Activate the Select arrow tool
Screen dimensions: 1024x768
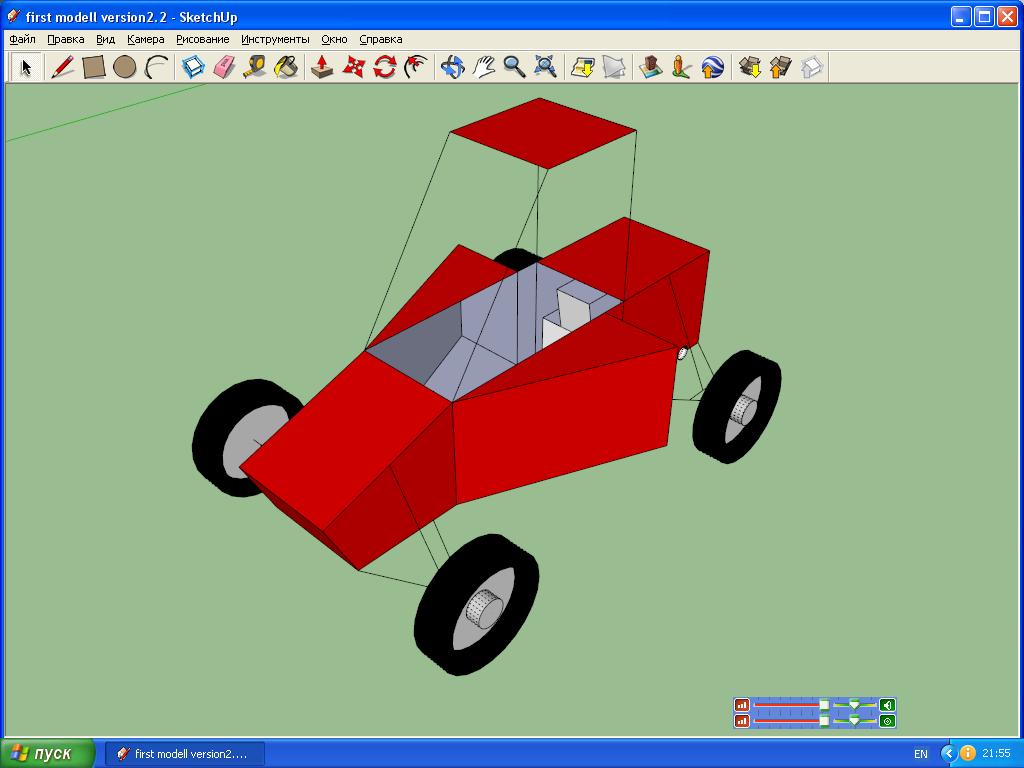tap(26, 67)
